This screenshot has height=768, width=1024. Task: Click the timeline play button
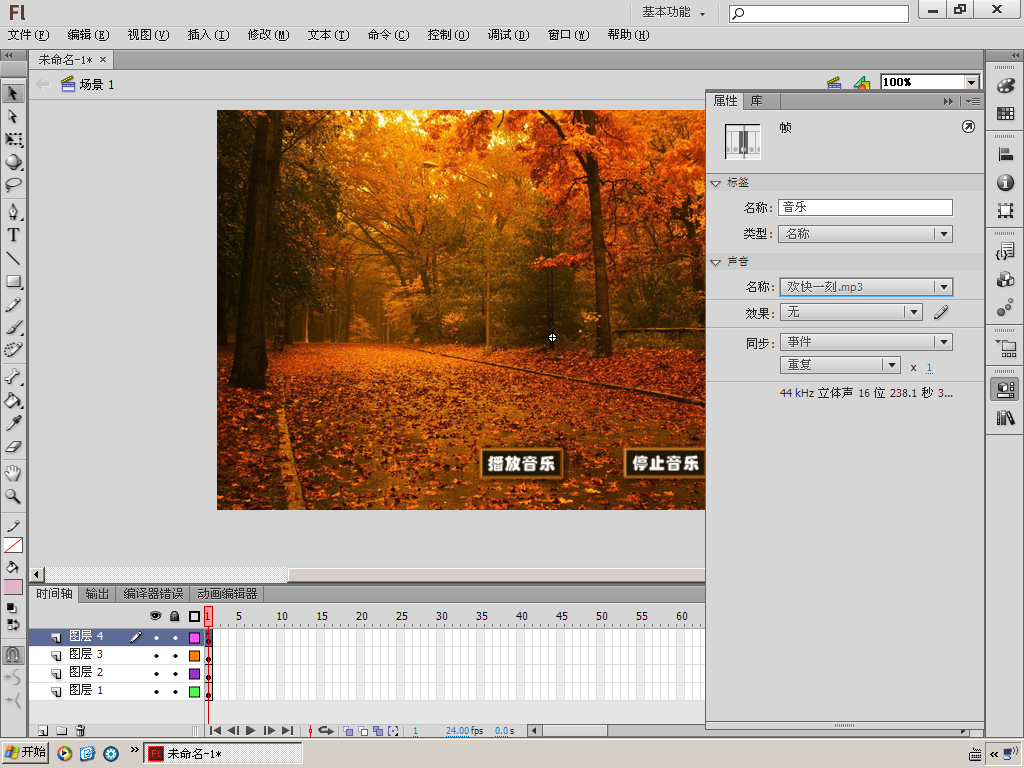pyautogui.click(x=251, y=731)
